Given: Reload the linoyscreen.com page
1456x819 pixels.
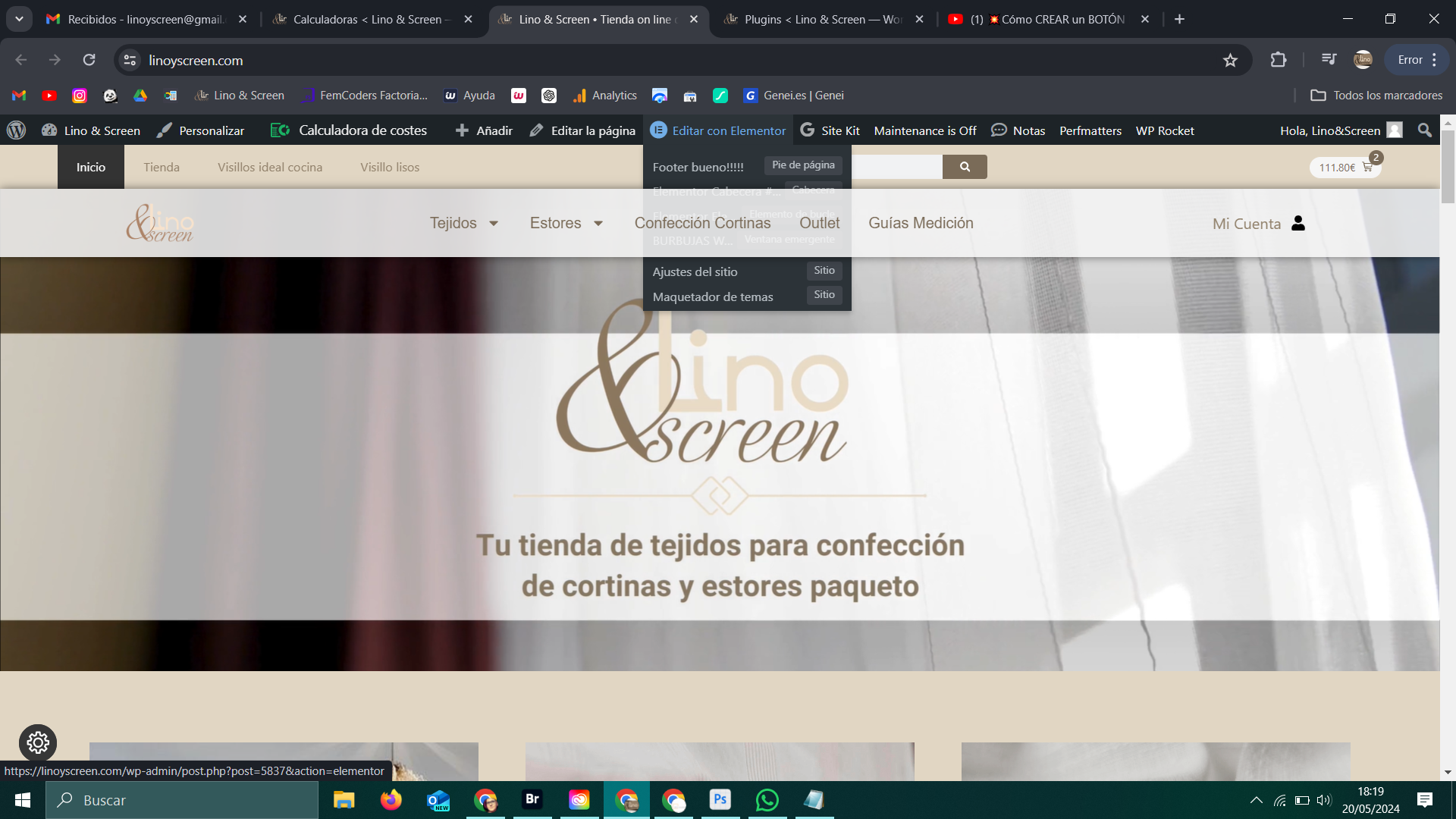Looking at the screenshot, I should (89, 60).
